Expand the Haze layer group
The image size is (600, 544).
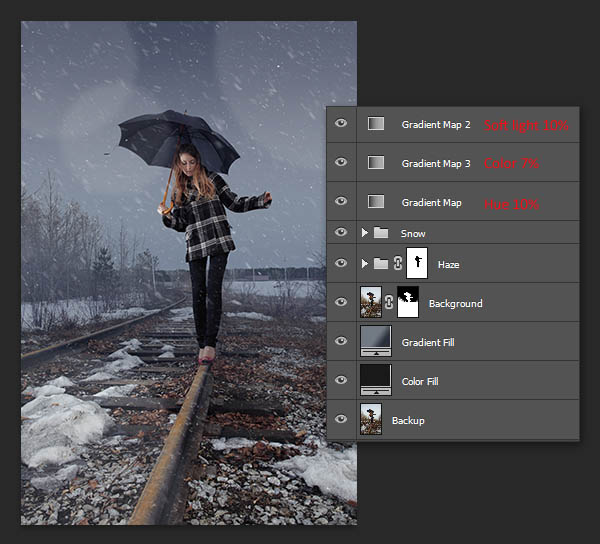coord(365,264)
